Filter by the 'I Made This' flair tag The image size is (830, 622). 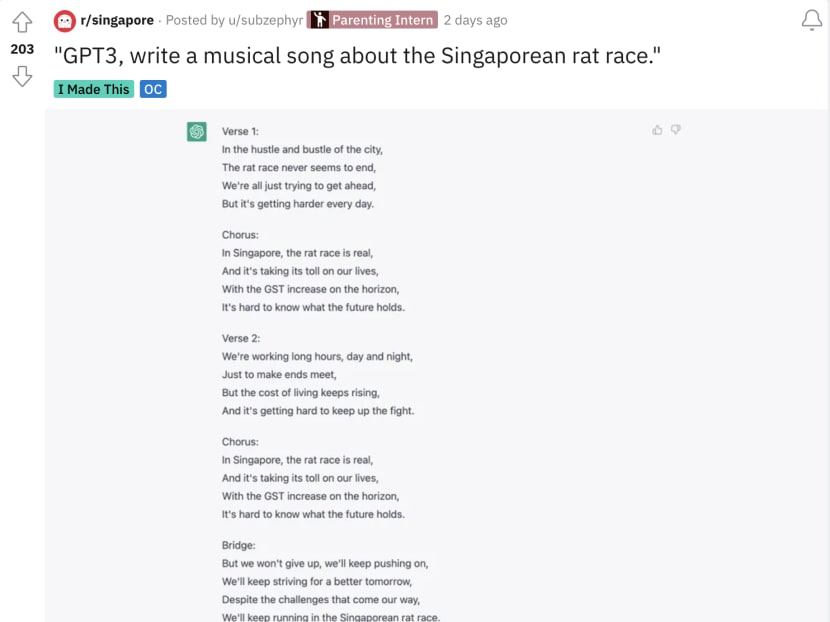94,89
